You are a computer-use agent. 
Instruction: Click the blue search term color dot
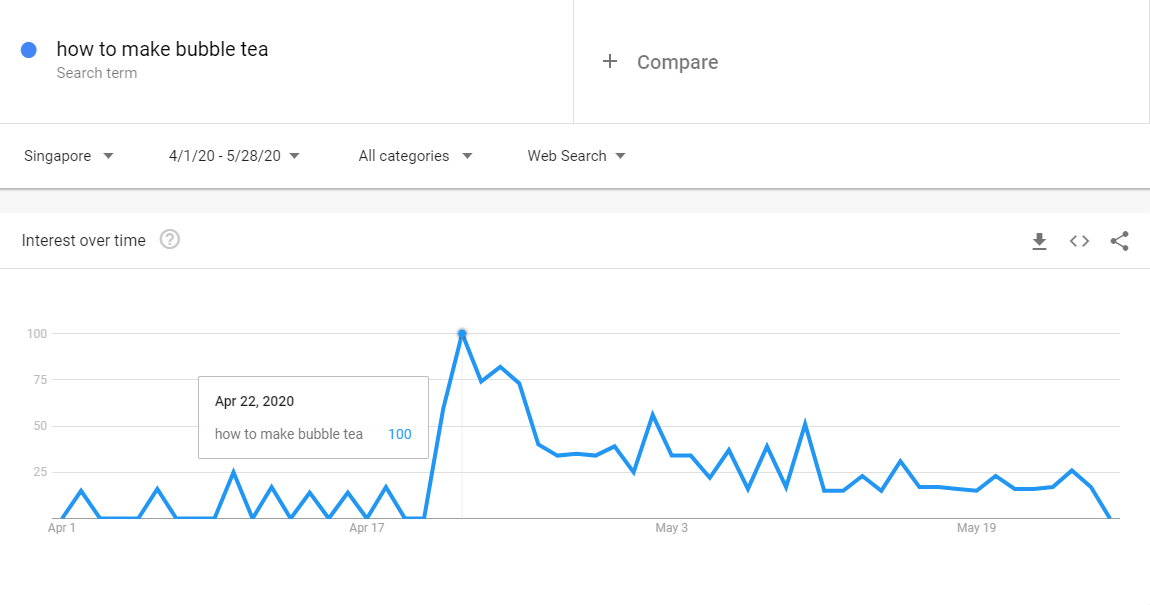(29, 50)
